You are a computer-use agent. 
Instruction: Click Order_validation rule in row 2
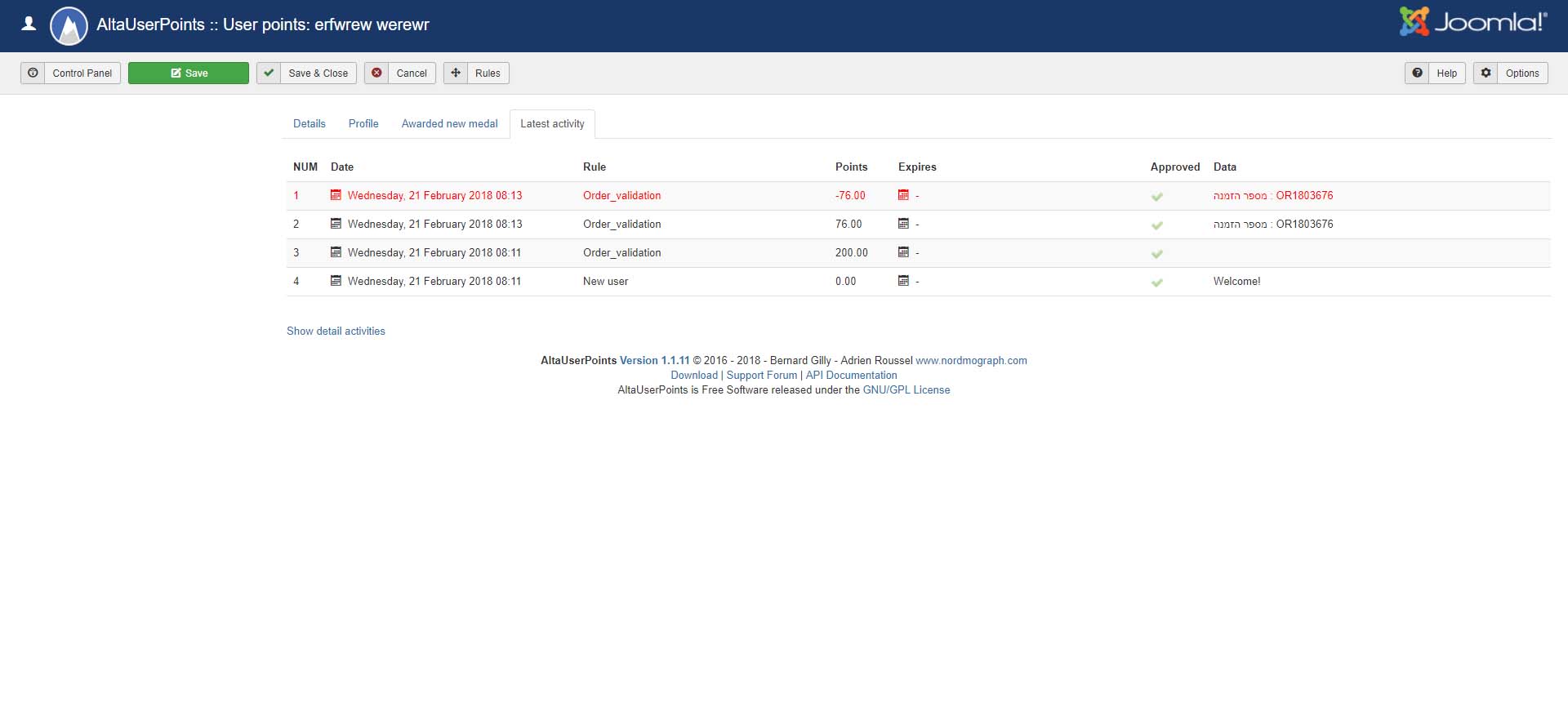[622, 224]
